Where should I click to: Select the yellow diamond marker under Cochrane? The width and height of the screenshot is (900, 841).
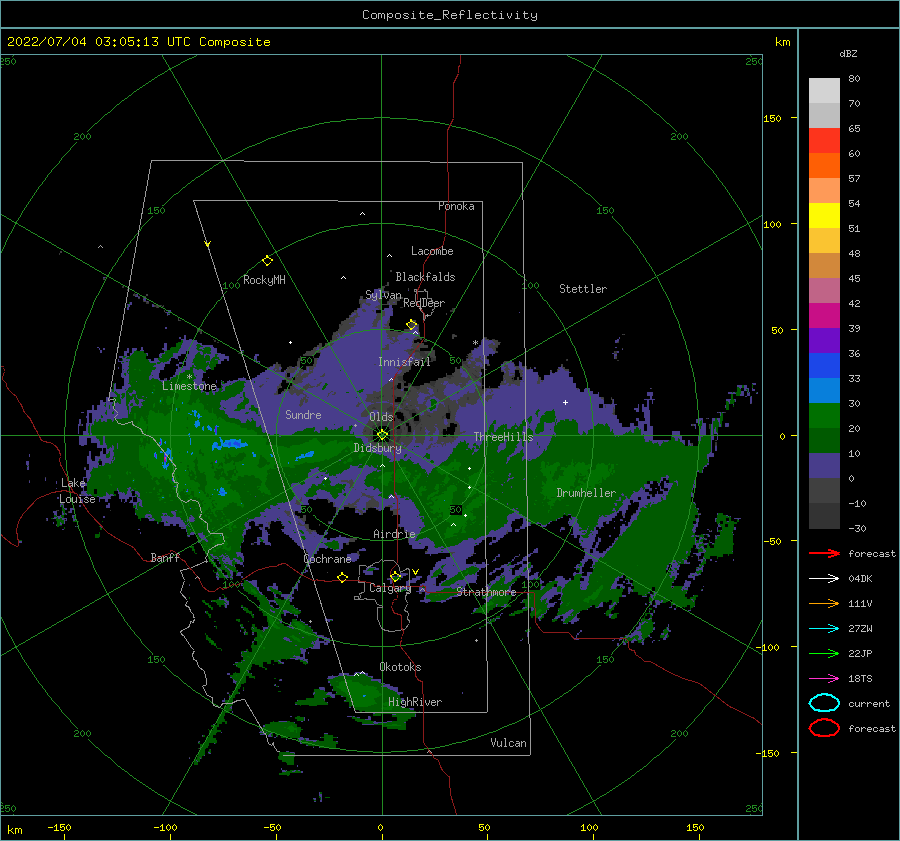click(342, 577)
